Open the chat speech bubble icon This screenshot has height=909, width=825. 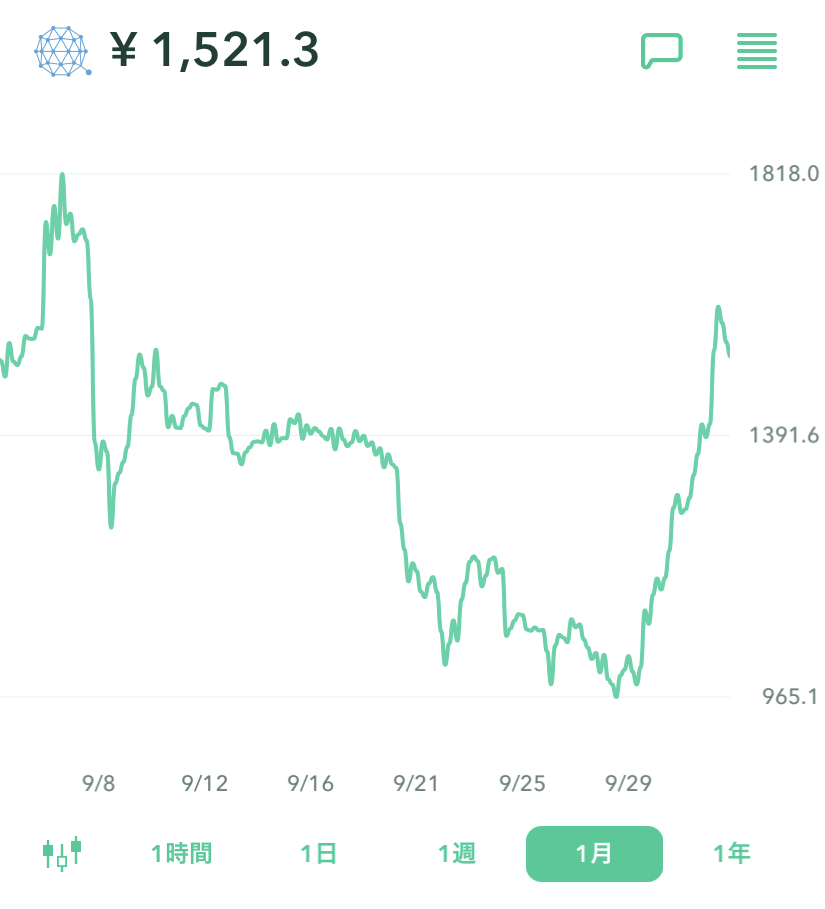coord(661,50)
